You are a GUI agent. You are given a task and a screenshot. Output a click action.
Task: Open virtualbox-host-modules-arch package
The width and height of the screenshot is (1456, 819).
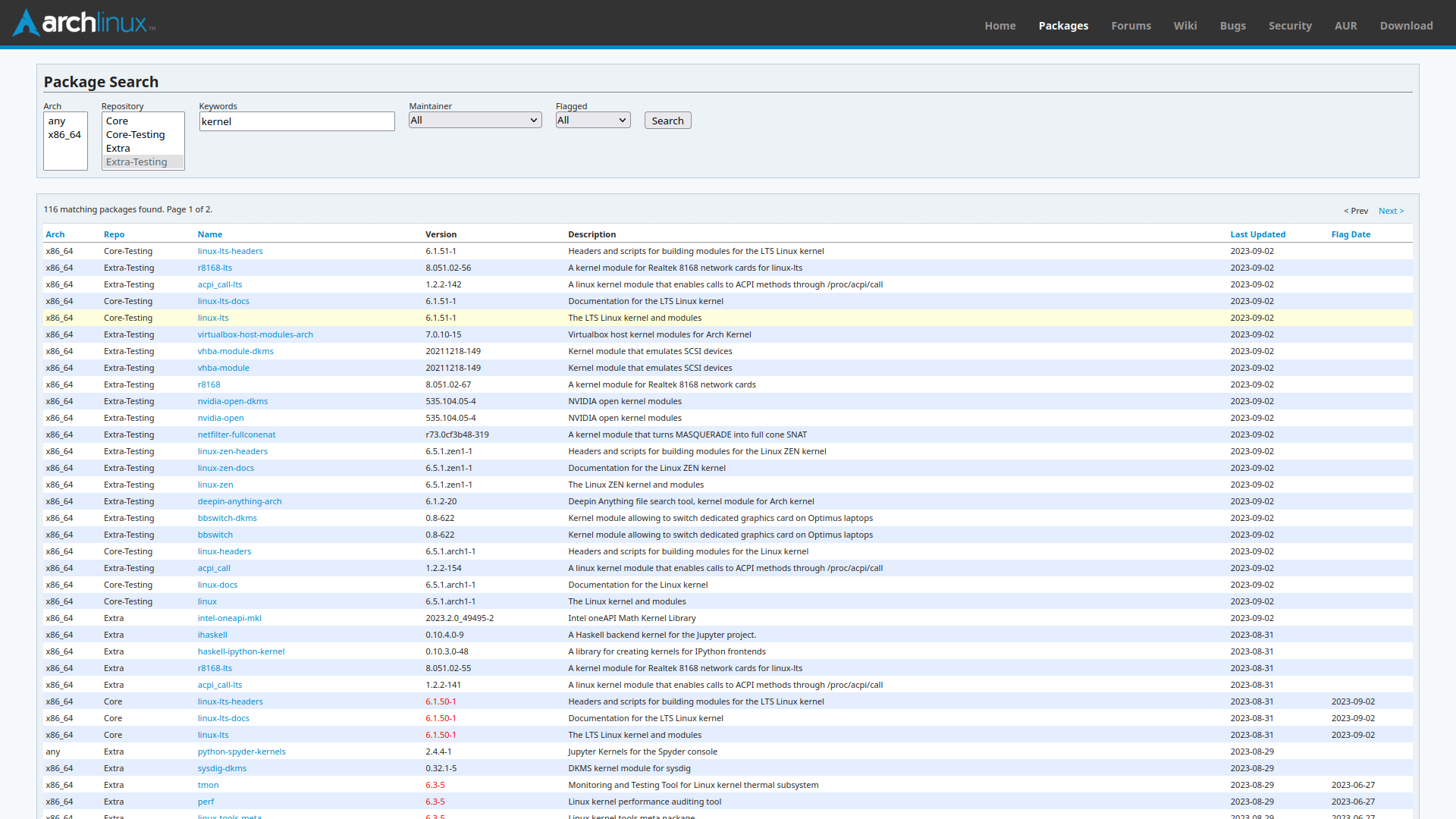coord(256,334)
